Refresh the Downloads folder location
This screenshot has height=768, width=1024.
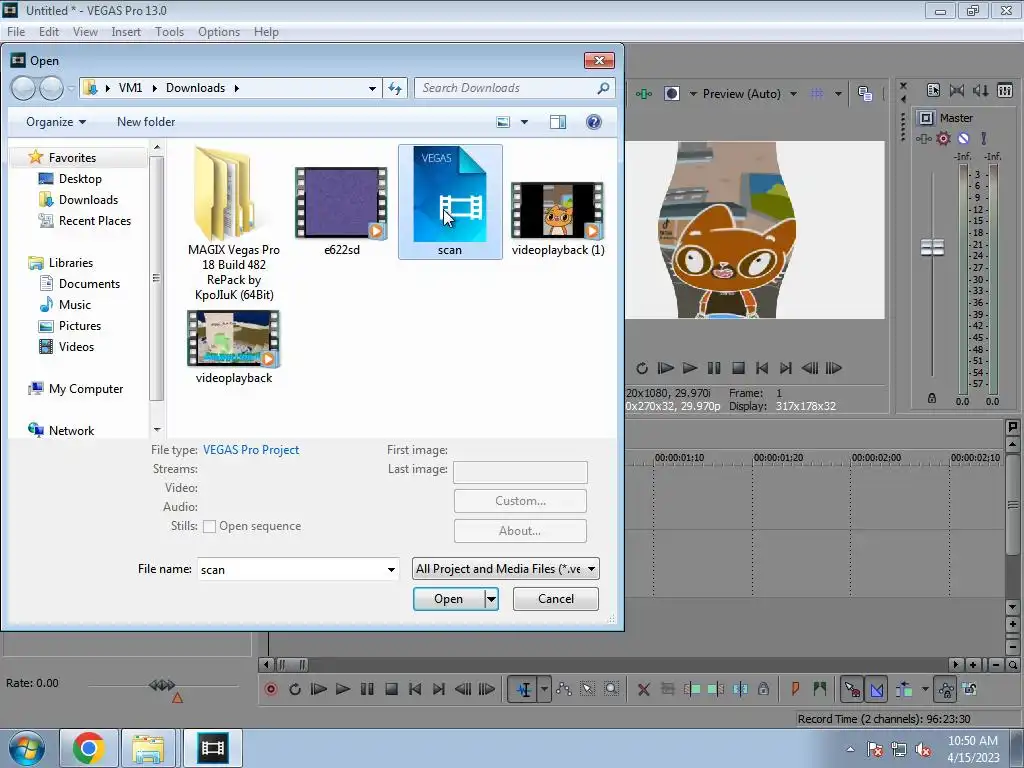395,88
